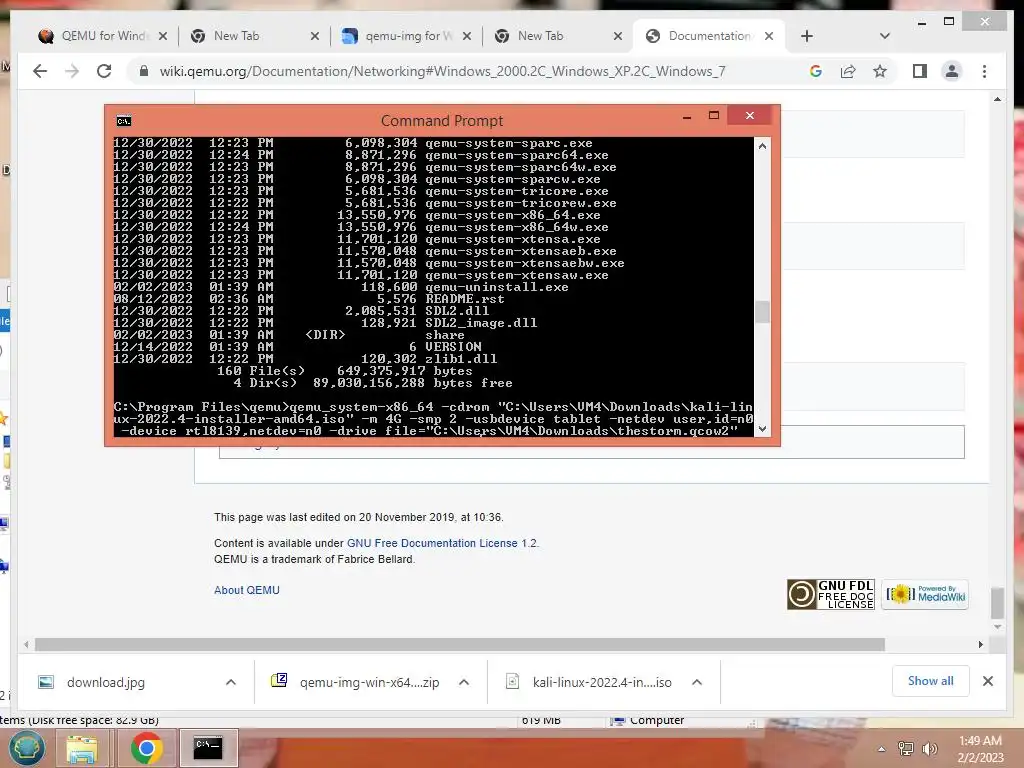The image size is (1024, 768).
Task: View site info via the padlock icon
Action: point(144,71)
